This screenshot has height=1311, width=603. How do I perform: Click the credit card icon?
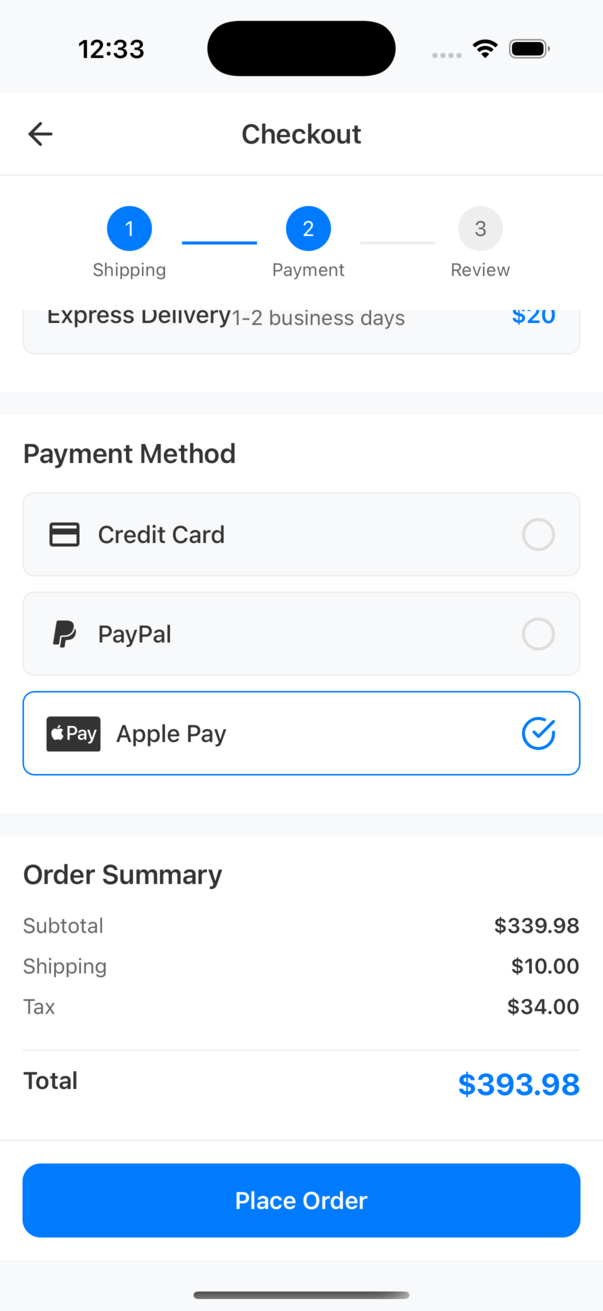65,535
